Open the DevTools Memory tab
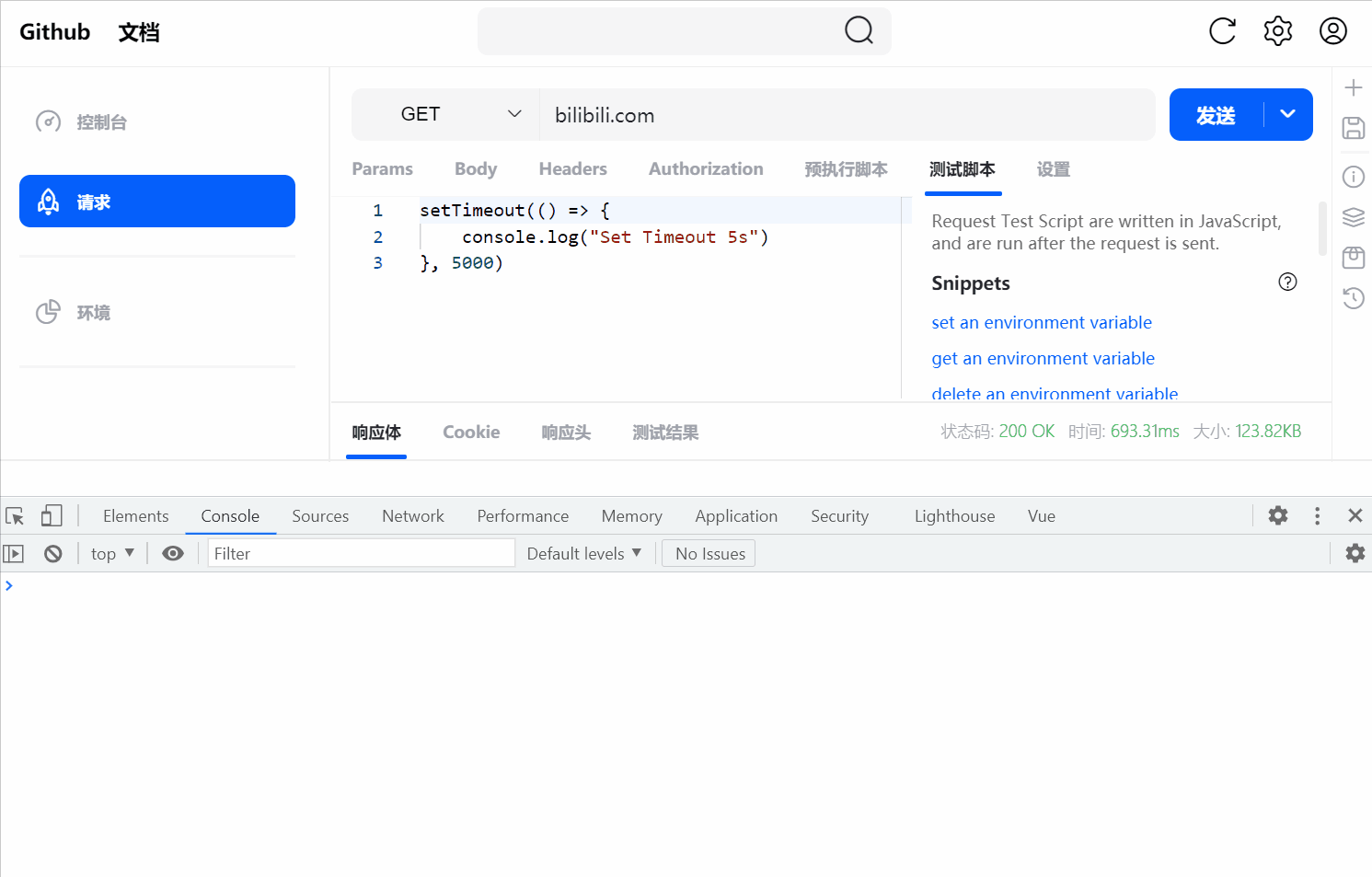This screenshot has height=877, width=1372. 631,515
